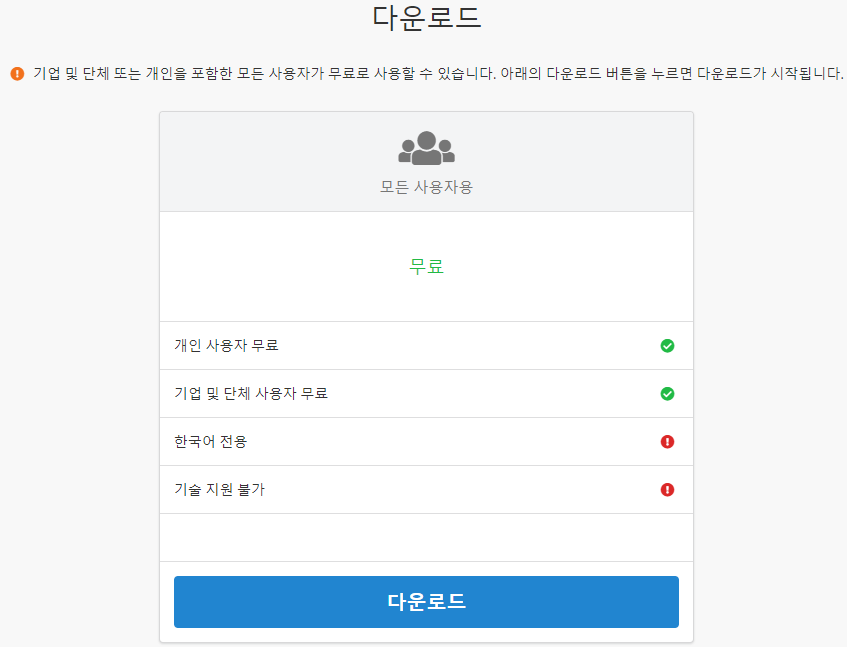
Task: Click the blue 다운로드 button
Action: tap(426, 602)
